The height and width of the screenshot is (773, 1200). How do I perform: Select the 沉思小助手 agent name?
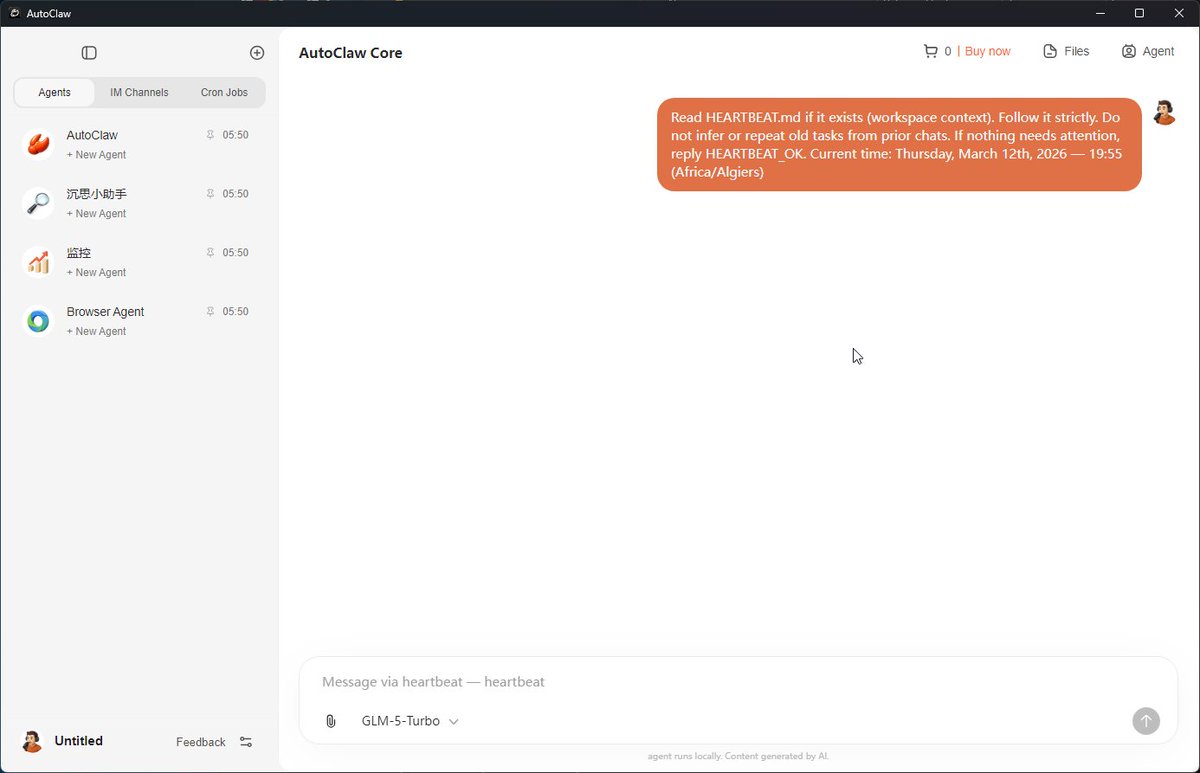(96, 194)
